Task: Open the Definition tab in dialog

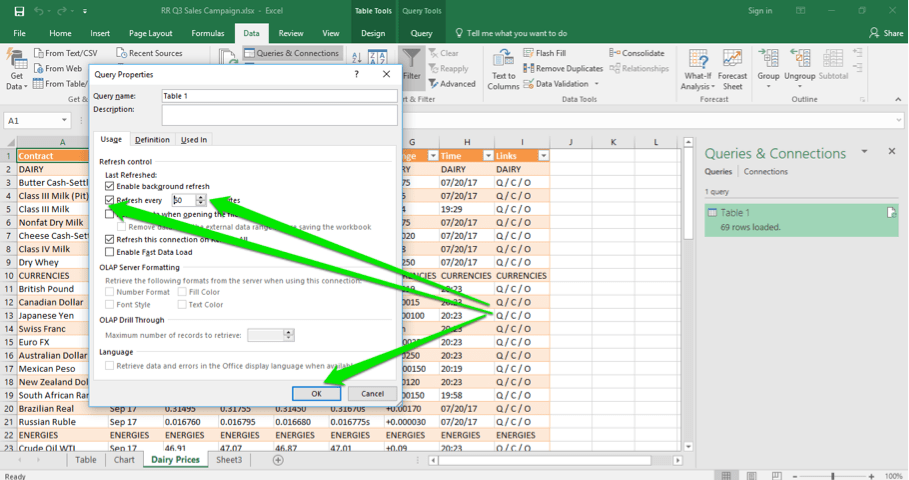Action: (x=152, y=140)
